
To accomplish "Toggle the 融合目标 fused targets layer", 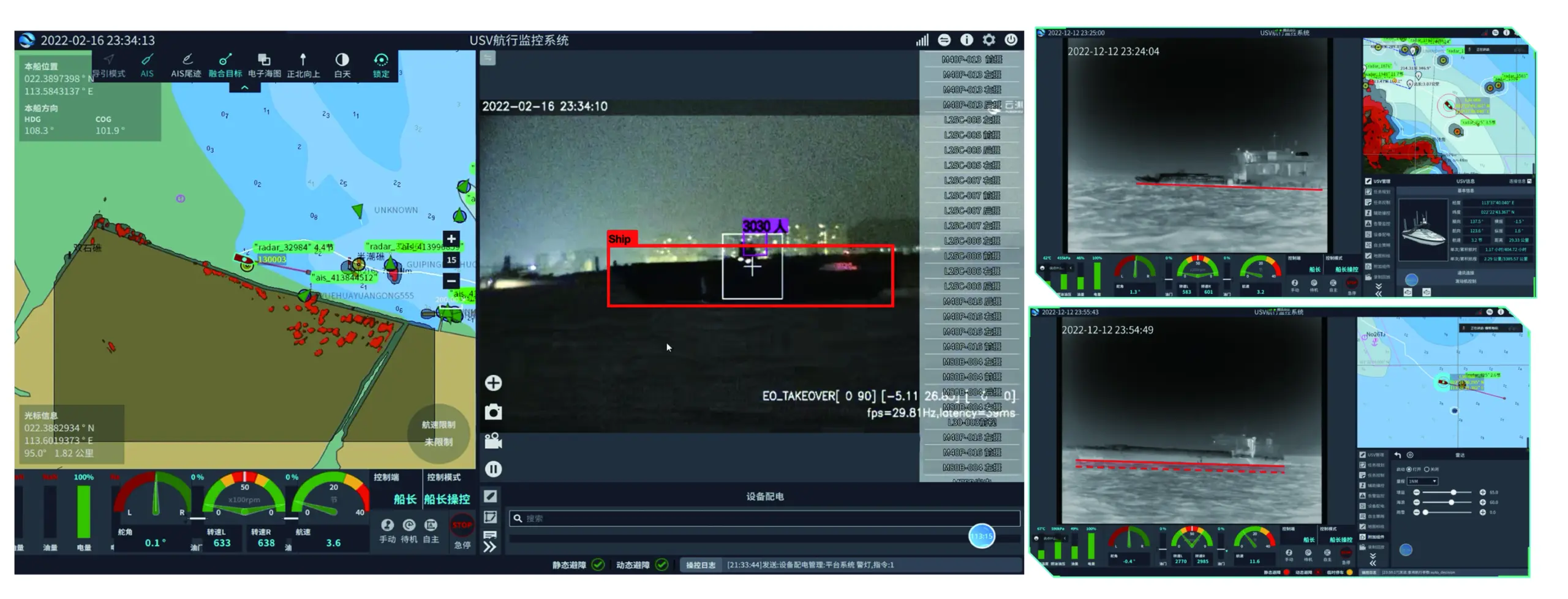I will [225, 65].
